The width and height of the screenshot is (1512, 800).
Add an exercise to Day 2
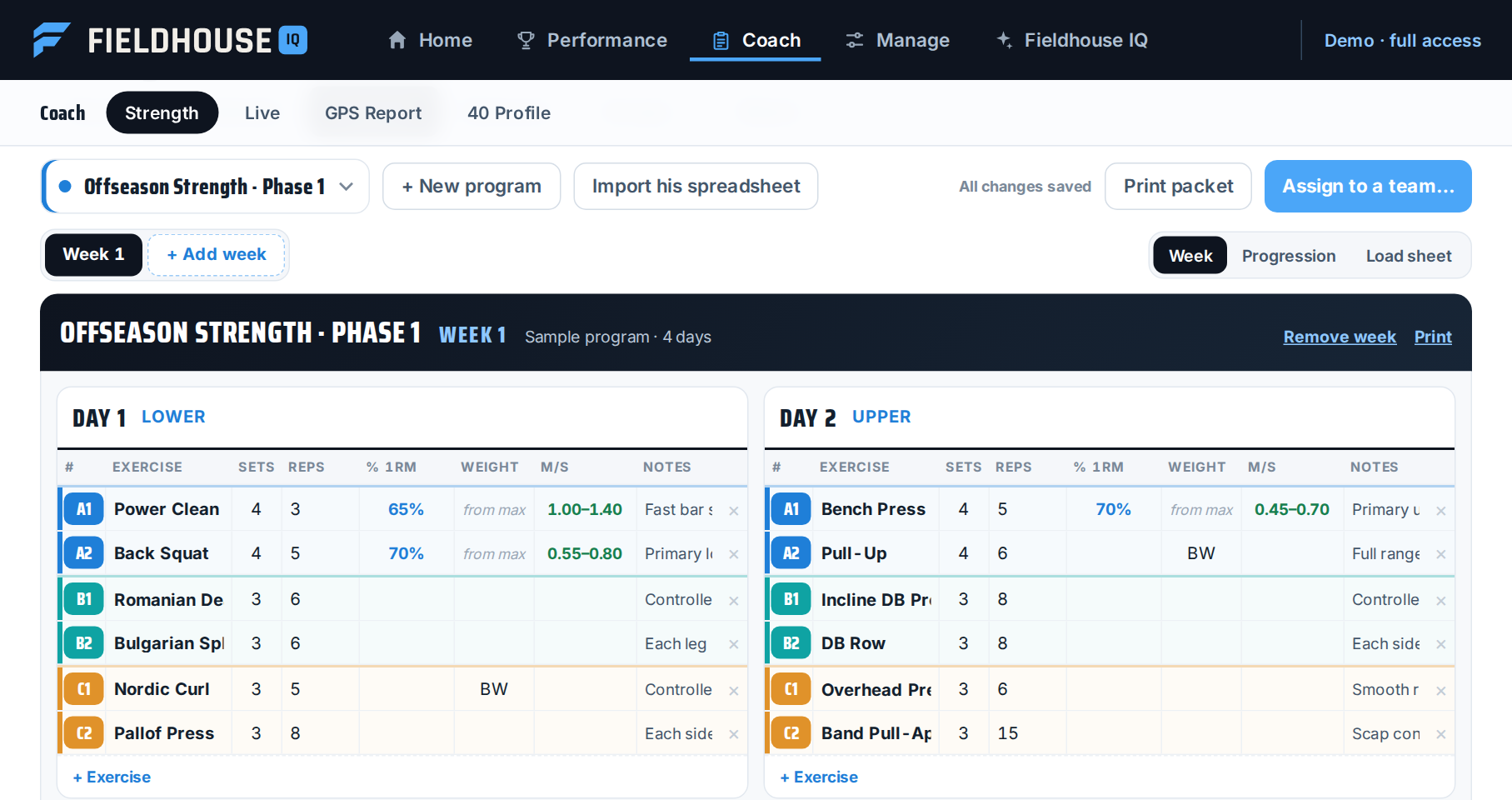tap(819, 777)
